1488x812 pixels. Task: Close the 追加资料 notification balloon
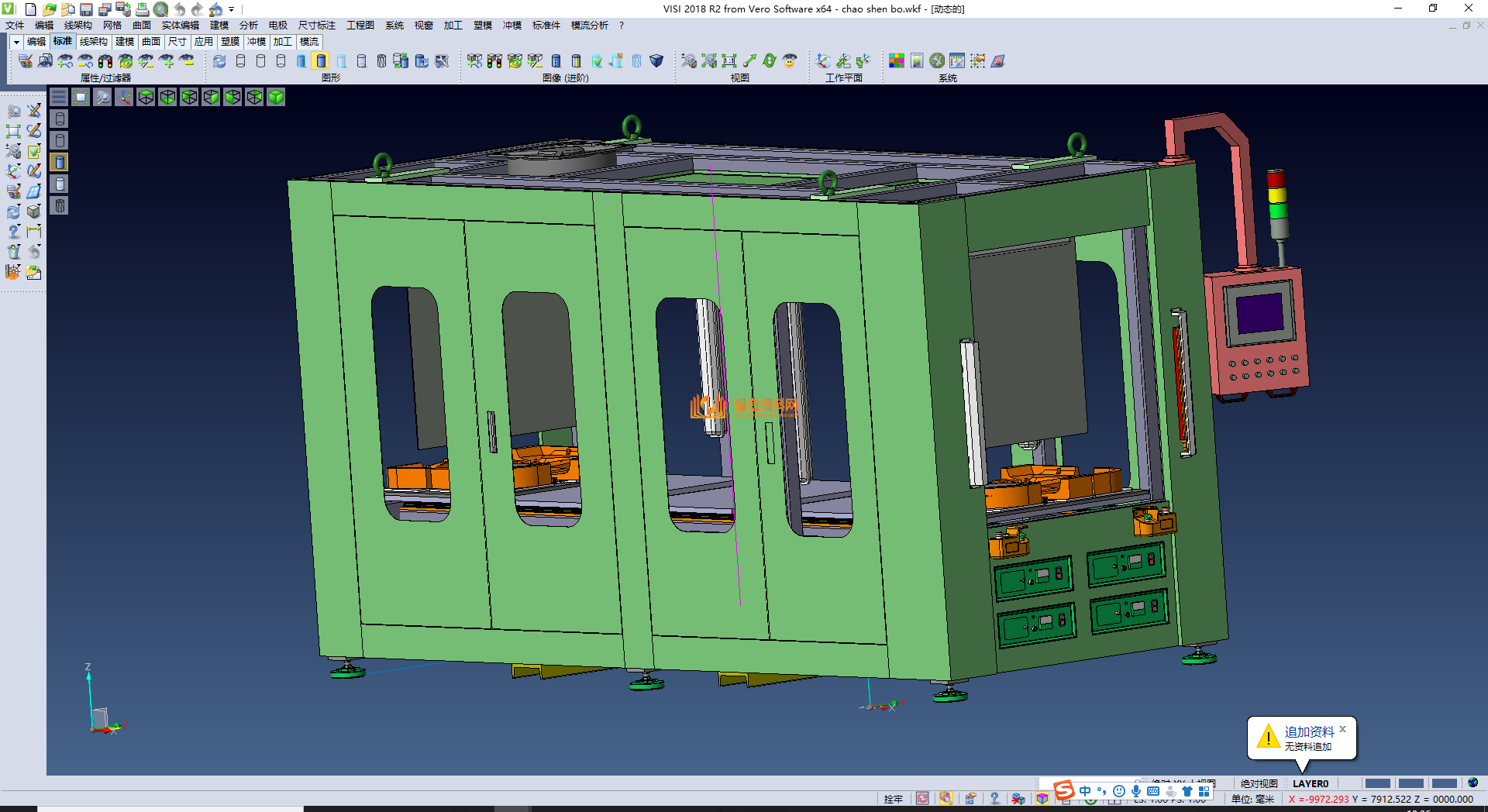1342,729
